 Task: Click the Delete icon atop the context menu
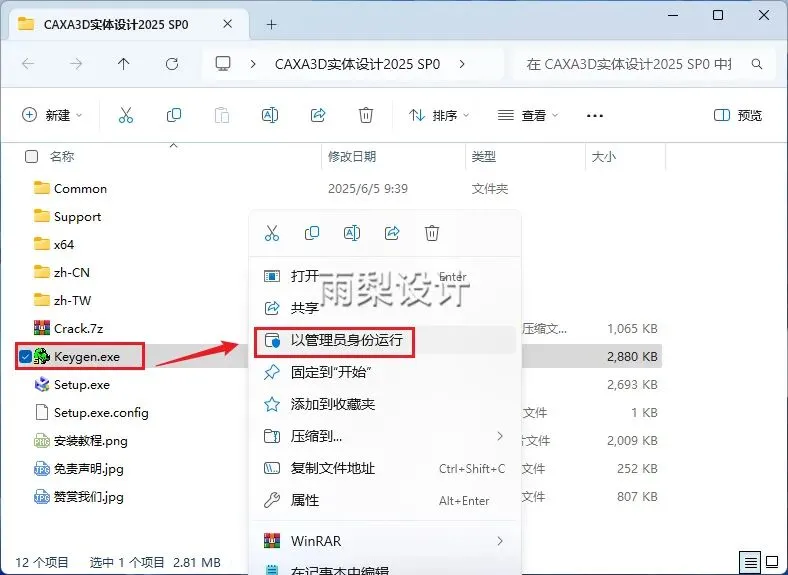432,233
